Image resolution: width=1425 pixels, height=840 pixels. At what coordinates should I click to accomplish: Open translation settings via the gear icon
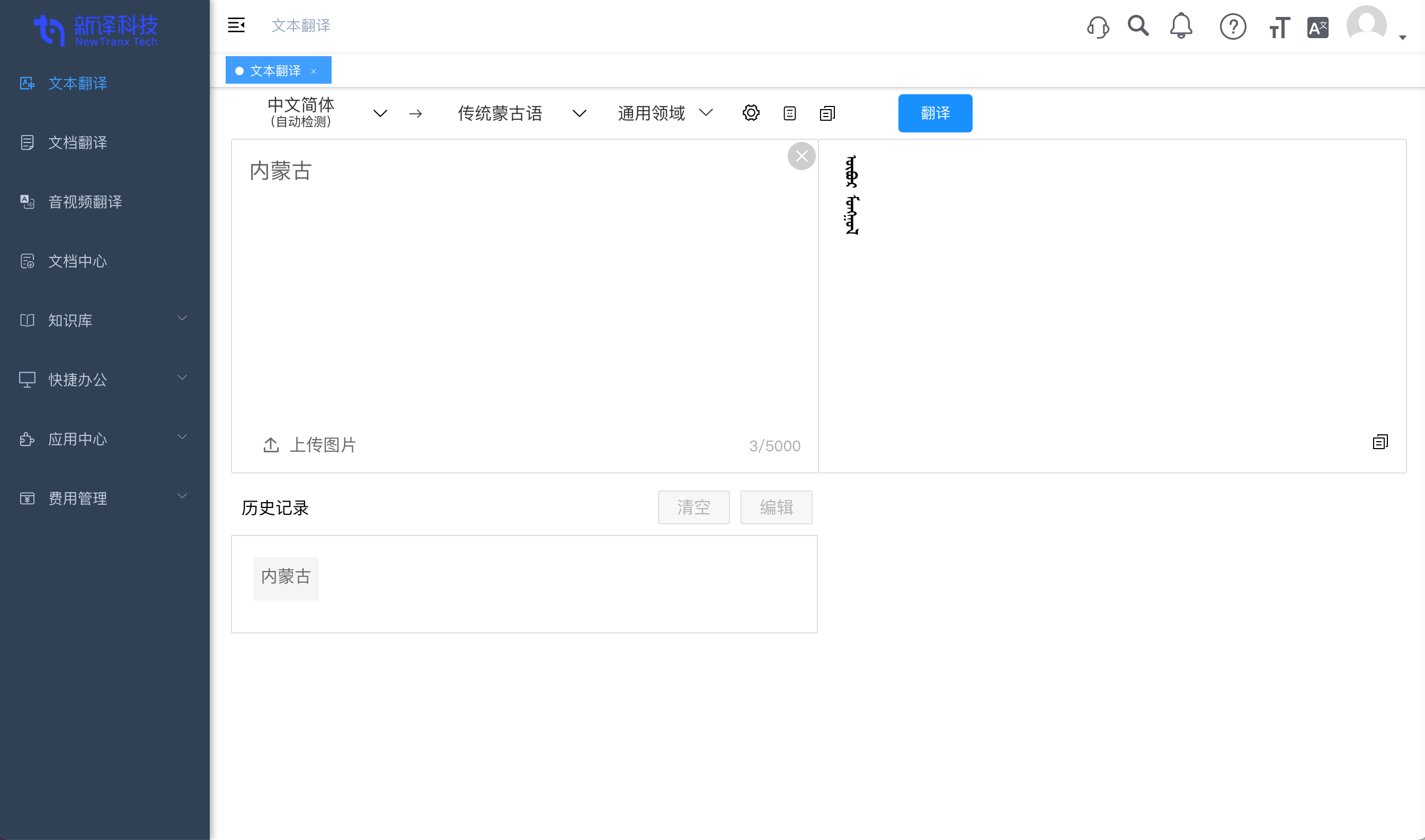pos(751,112)
